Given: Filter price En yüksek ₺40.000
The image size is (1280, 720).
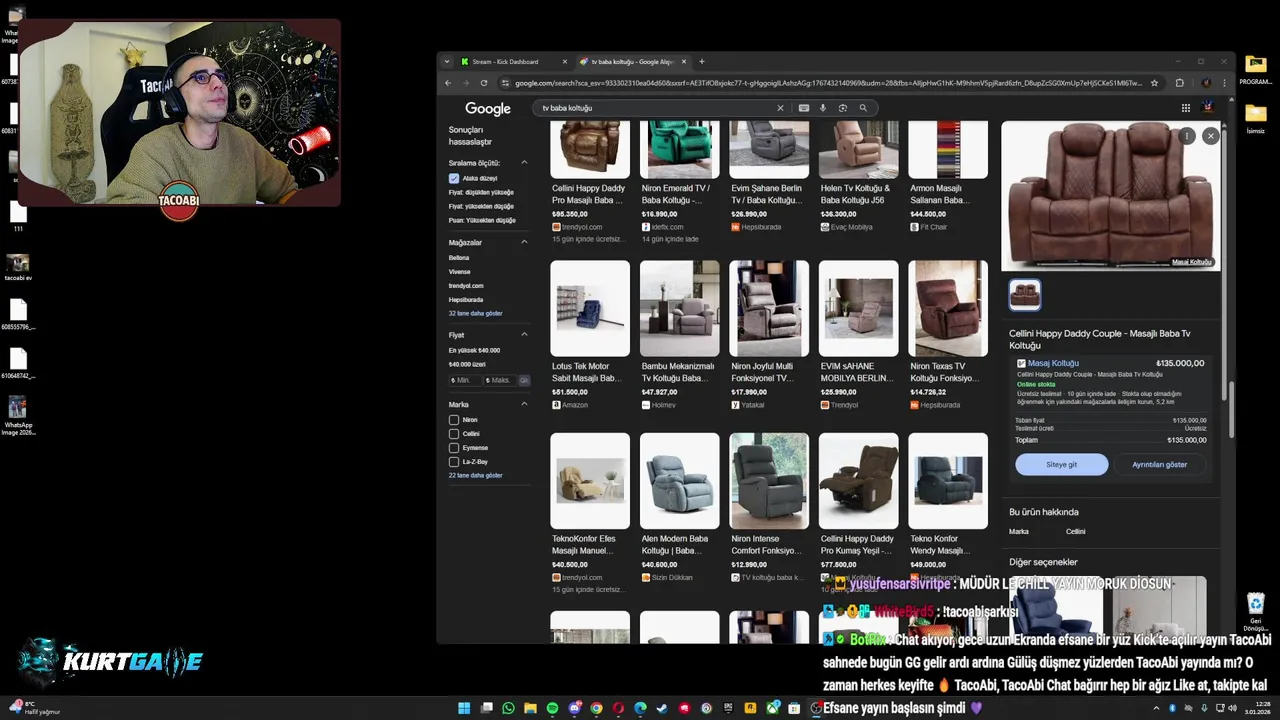Looking at the screenshot, I should click(474, 350).
